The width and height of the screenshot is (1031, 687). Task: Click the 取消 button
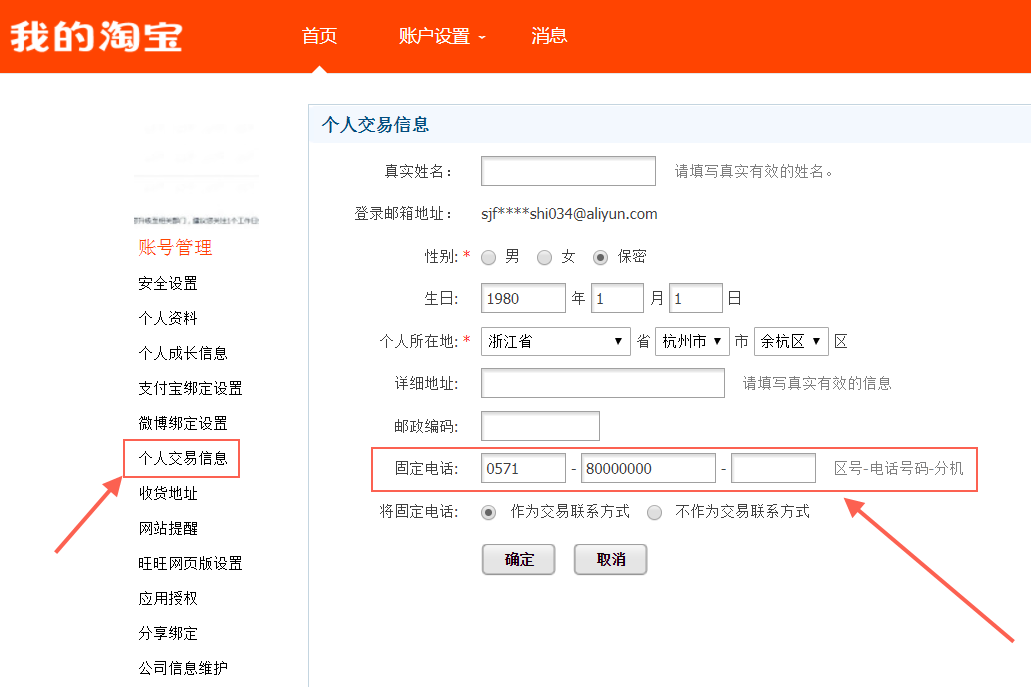pyautogui.click(x=611, y=559)
